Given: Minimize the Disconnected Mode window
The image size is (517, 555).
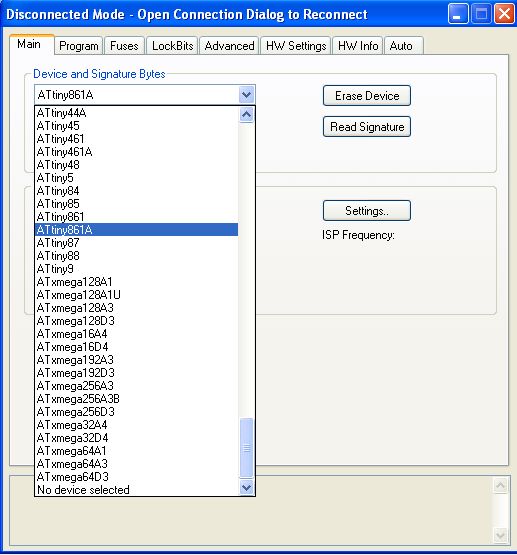Looking at the screenshot, I should (x=458, y=14).
